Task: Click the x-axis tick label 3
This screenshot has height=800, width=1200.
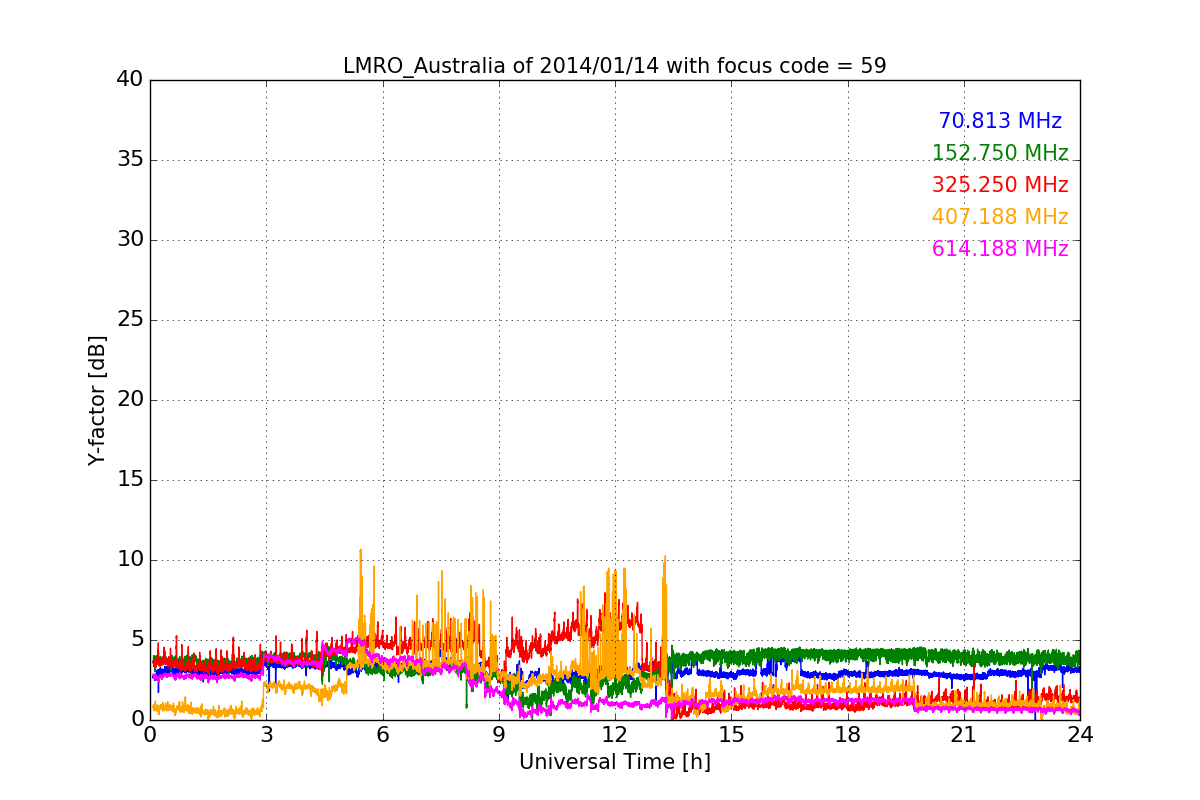Action: (266, 735)
